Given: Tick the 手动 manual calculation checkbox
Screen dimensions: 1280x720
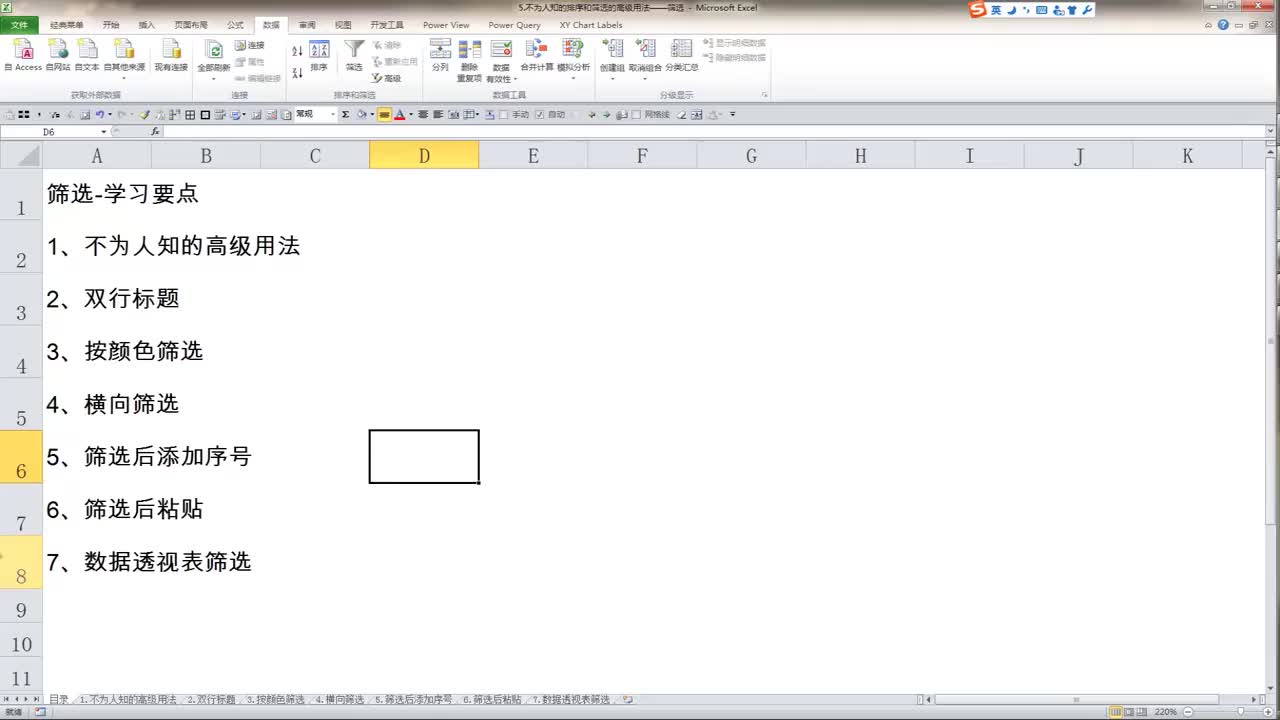Looking at the screenshot, I should [505, 115].
